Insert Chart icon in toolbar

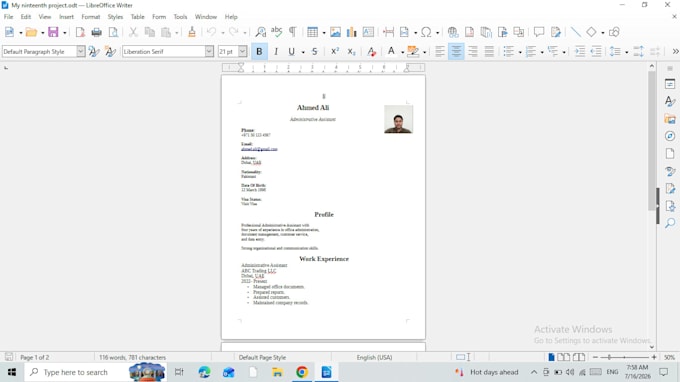click(352, 32)
